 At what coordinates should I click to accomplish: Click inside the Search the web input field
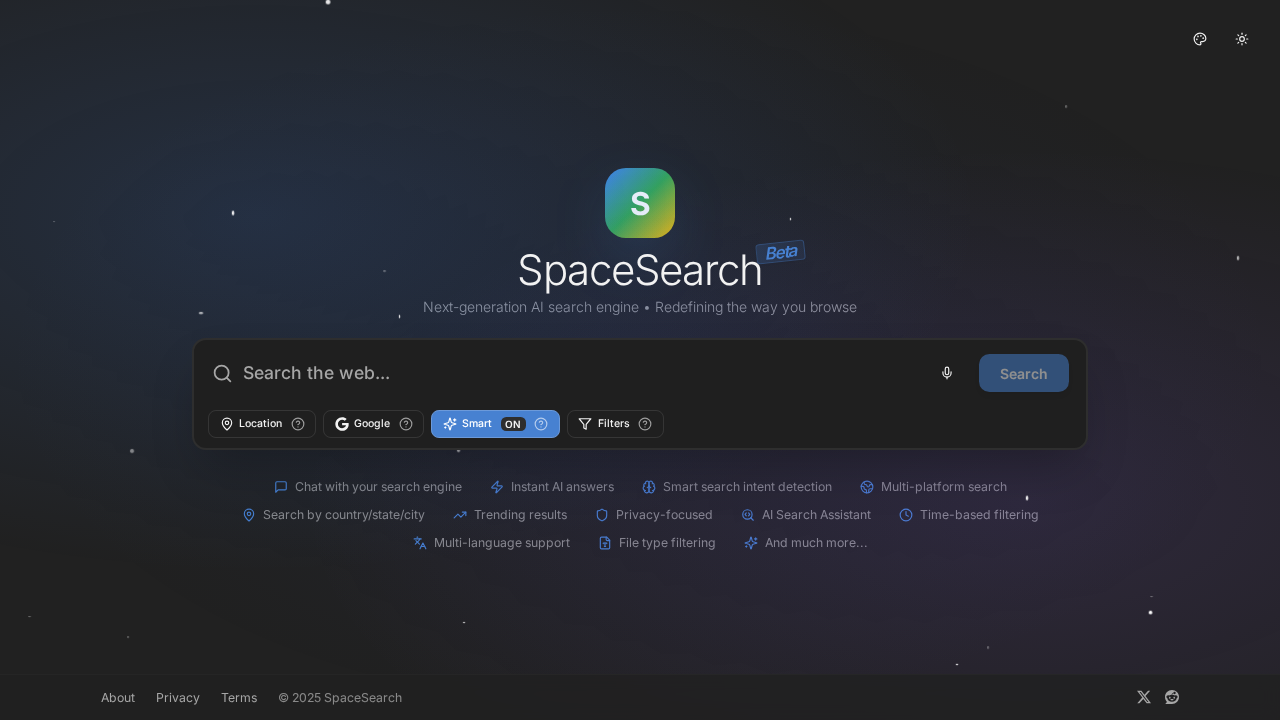[x=500, y=372]
